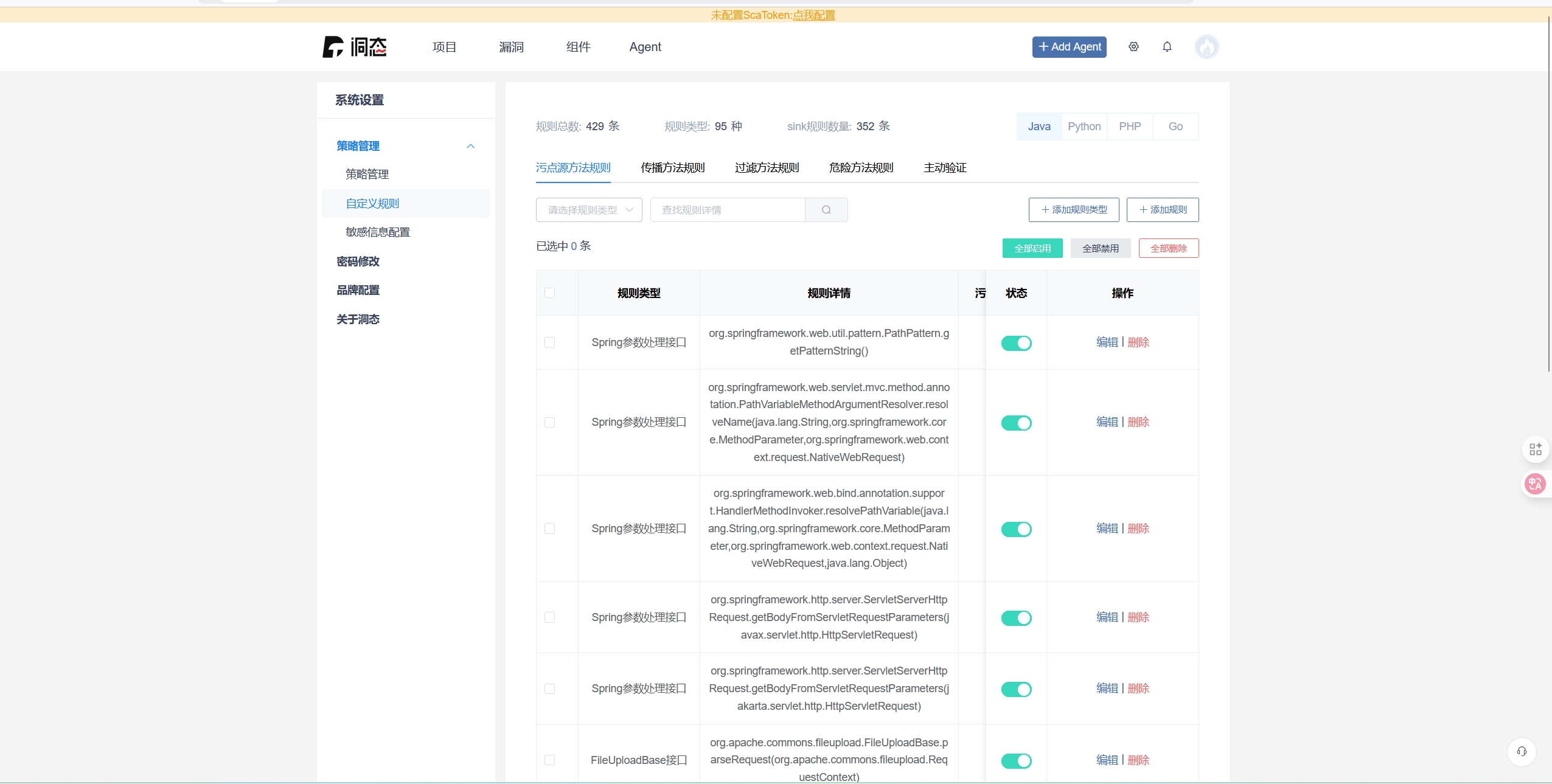Viewport: 1552px width, 784px height.
Task: Select the Python language option
Action: [x=1084, y=127]
